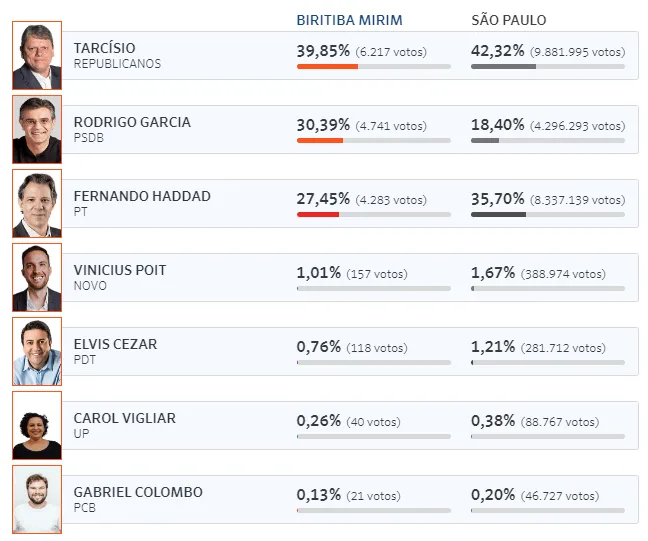This screenshot has width=648, height=541.
Task: Click the Gabriel Colombo name
Action: (138, 492)
